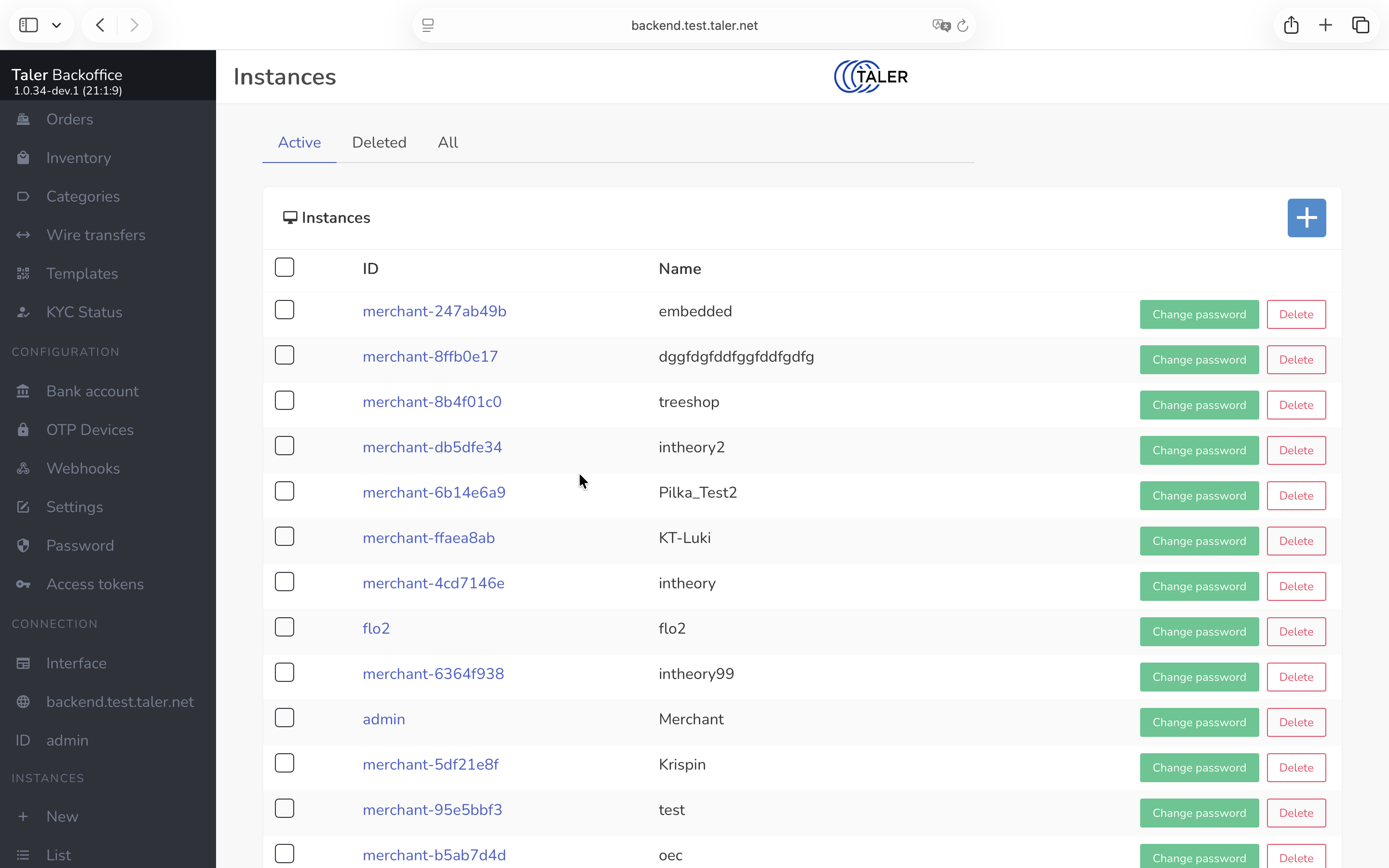Screen dimensions: 1389x868
Task: Click the browser page reload icon
Action: point(963,25)
